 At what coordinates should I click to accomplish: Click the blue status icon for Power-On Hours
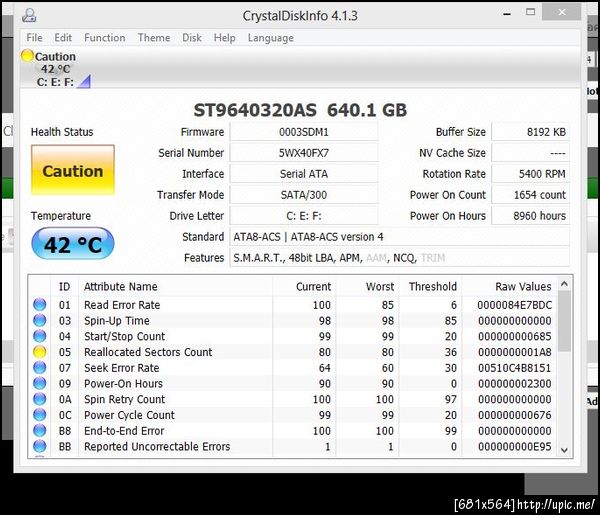coord(40,383)
